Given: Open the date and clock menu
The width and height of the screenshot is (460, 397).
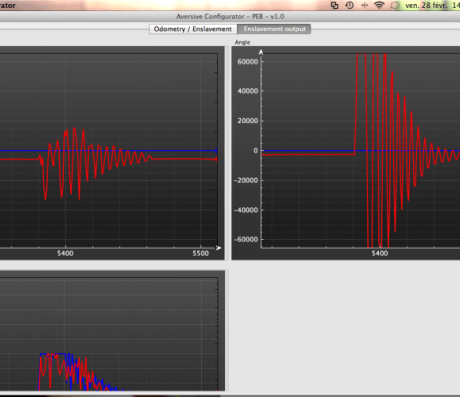Looking at the screenshot, I should pyautogui.click(x=432, y=5).
